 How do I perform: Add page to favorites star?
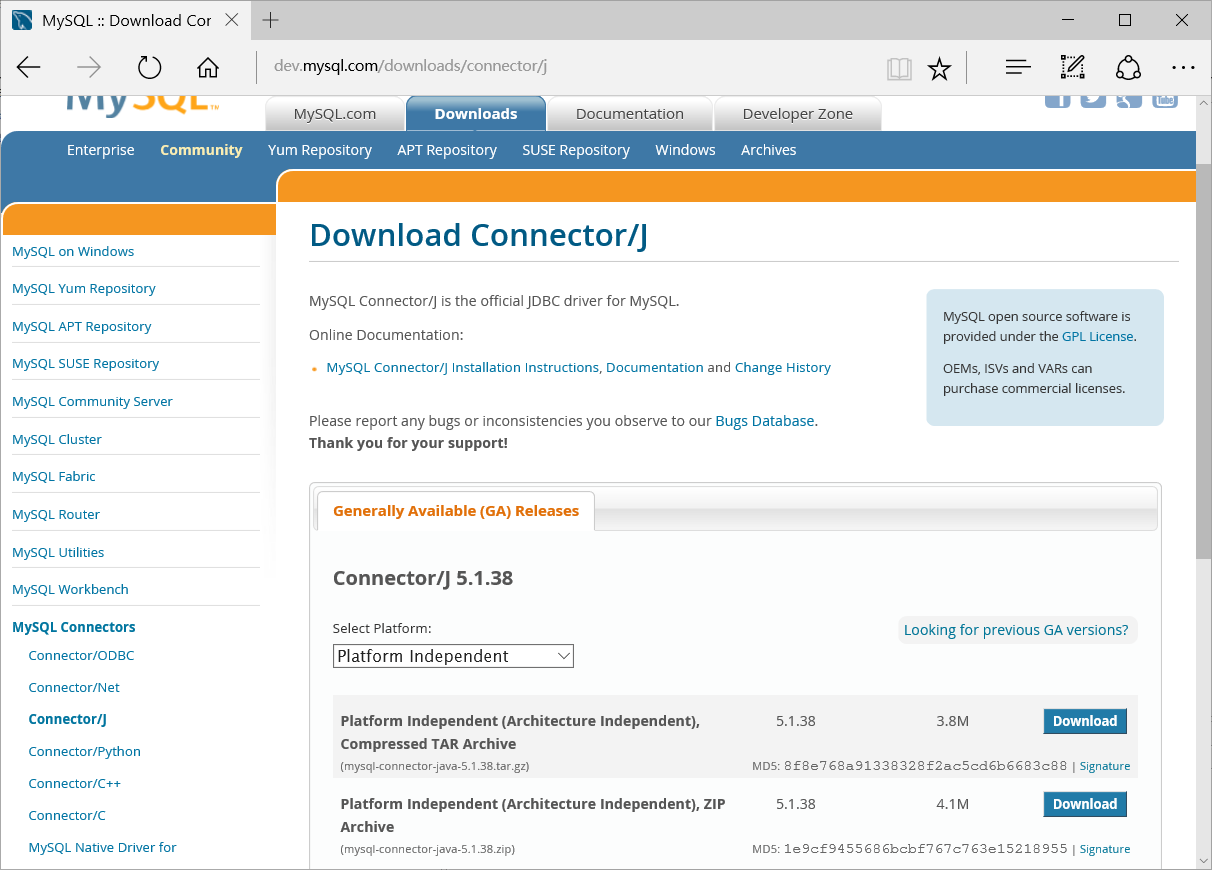[939, 68]
